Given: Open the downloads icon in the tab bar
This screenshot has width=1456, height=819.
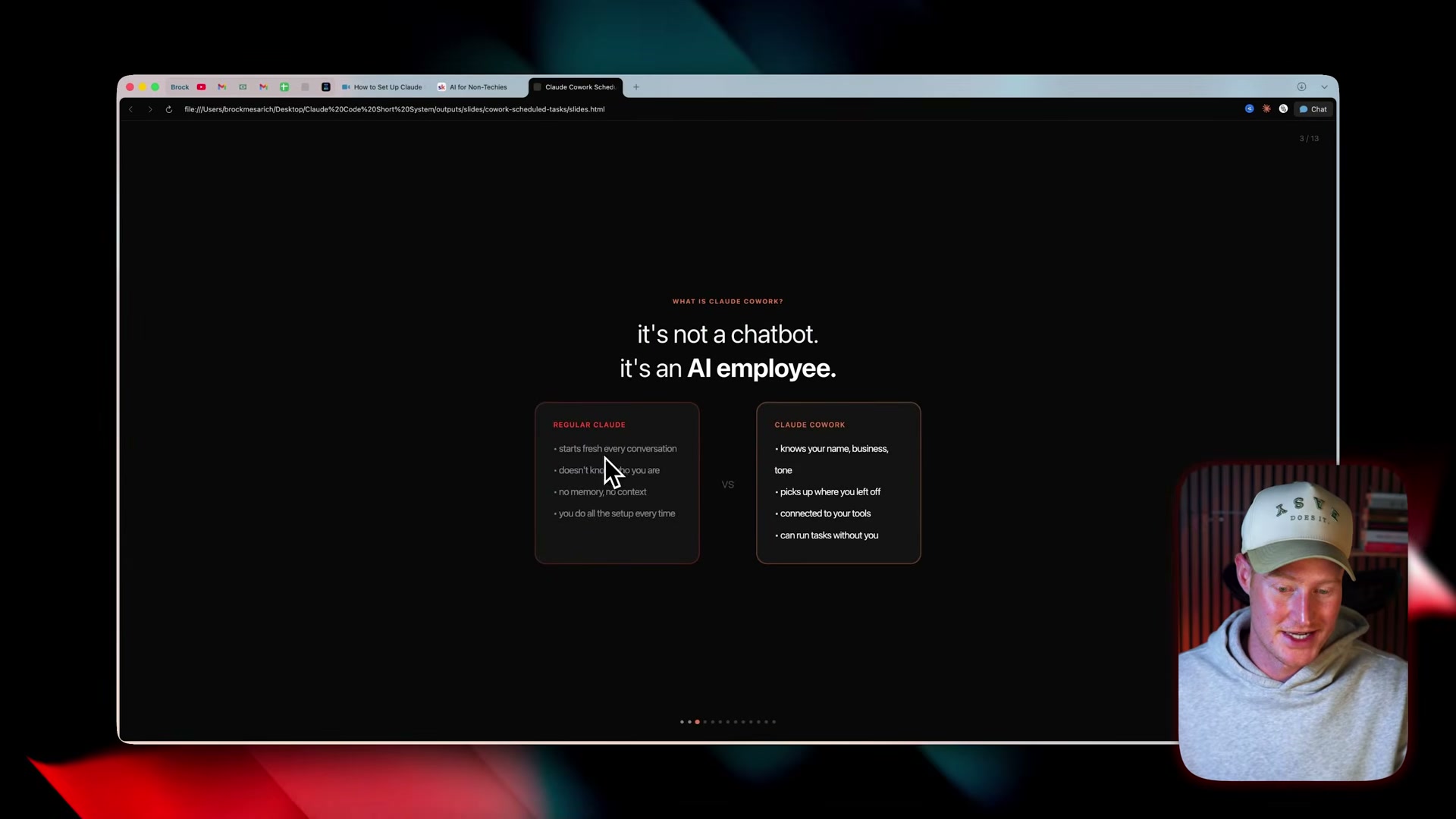Looking at the screenshot, I should pyautogui.click(x=1301, y=87).
